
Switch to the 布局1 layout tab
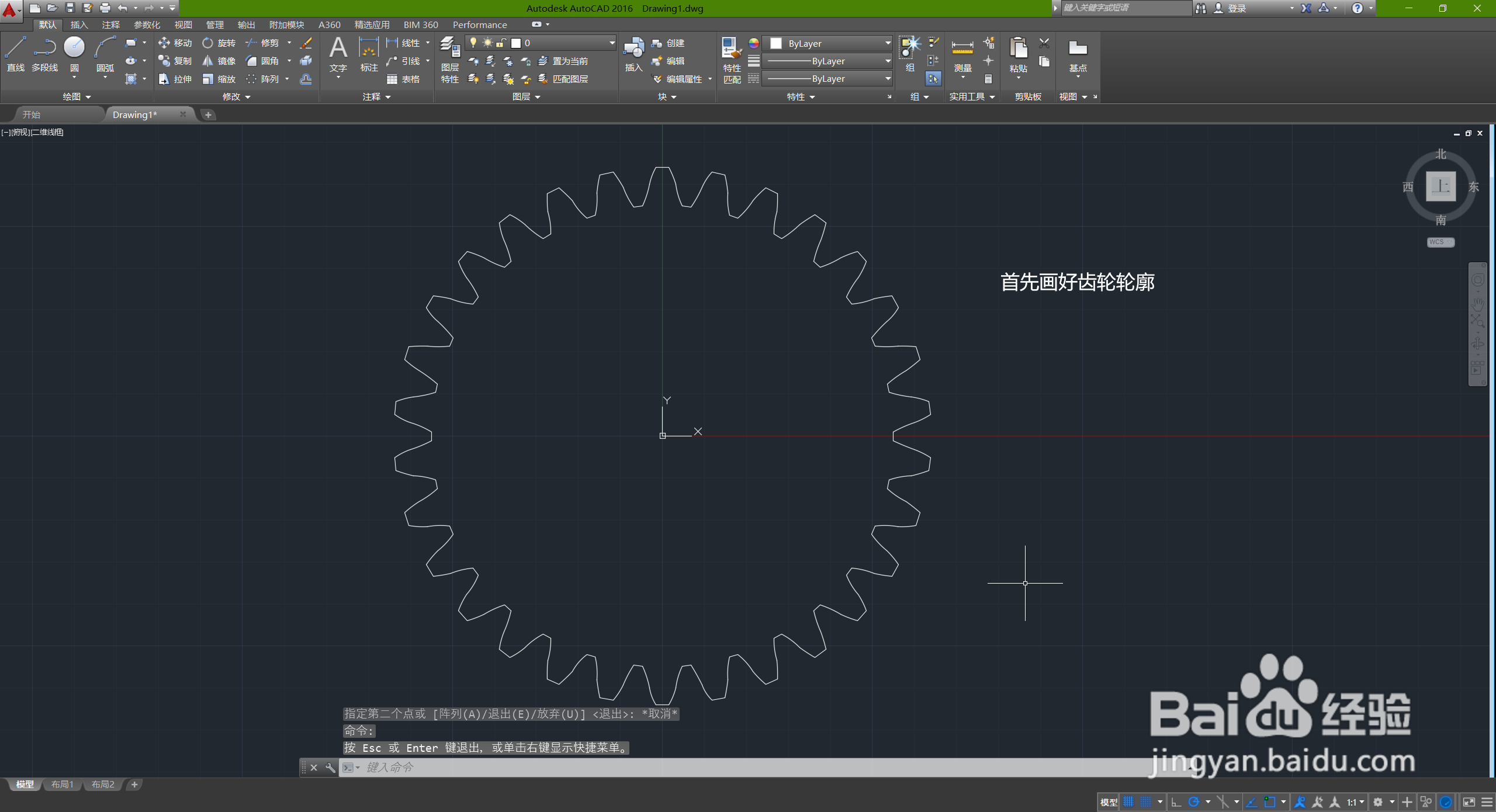[x=61, y=784]
